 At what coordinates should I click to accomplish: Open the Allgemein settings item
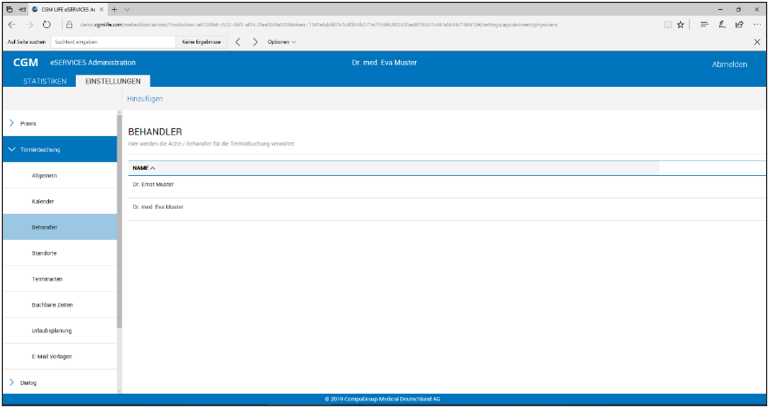tap(60, 176)
